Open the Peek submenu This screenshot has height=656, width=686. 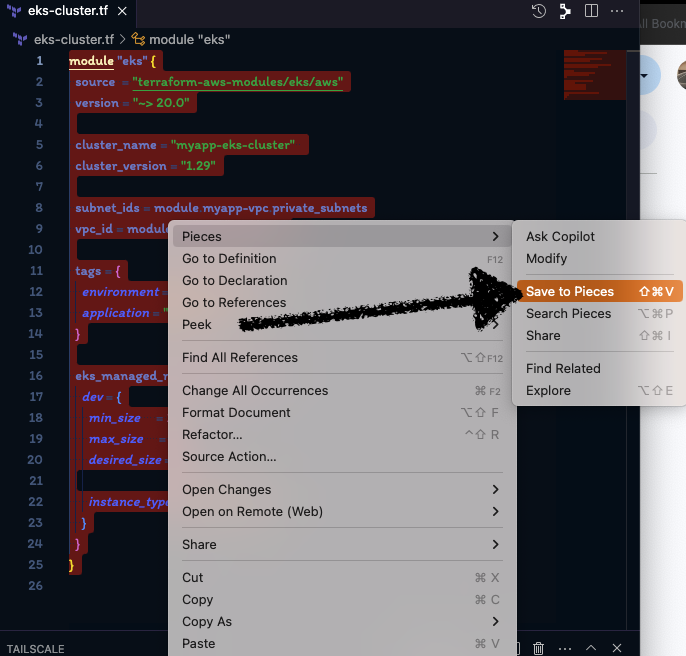tap(340, 324)
